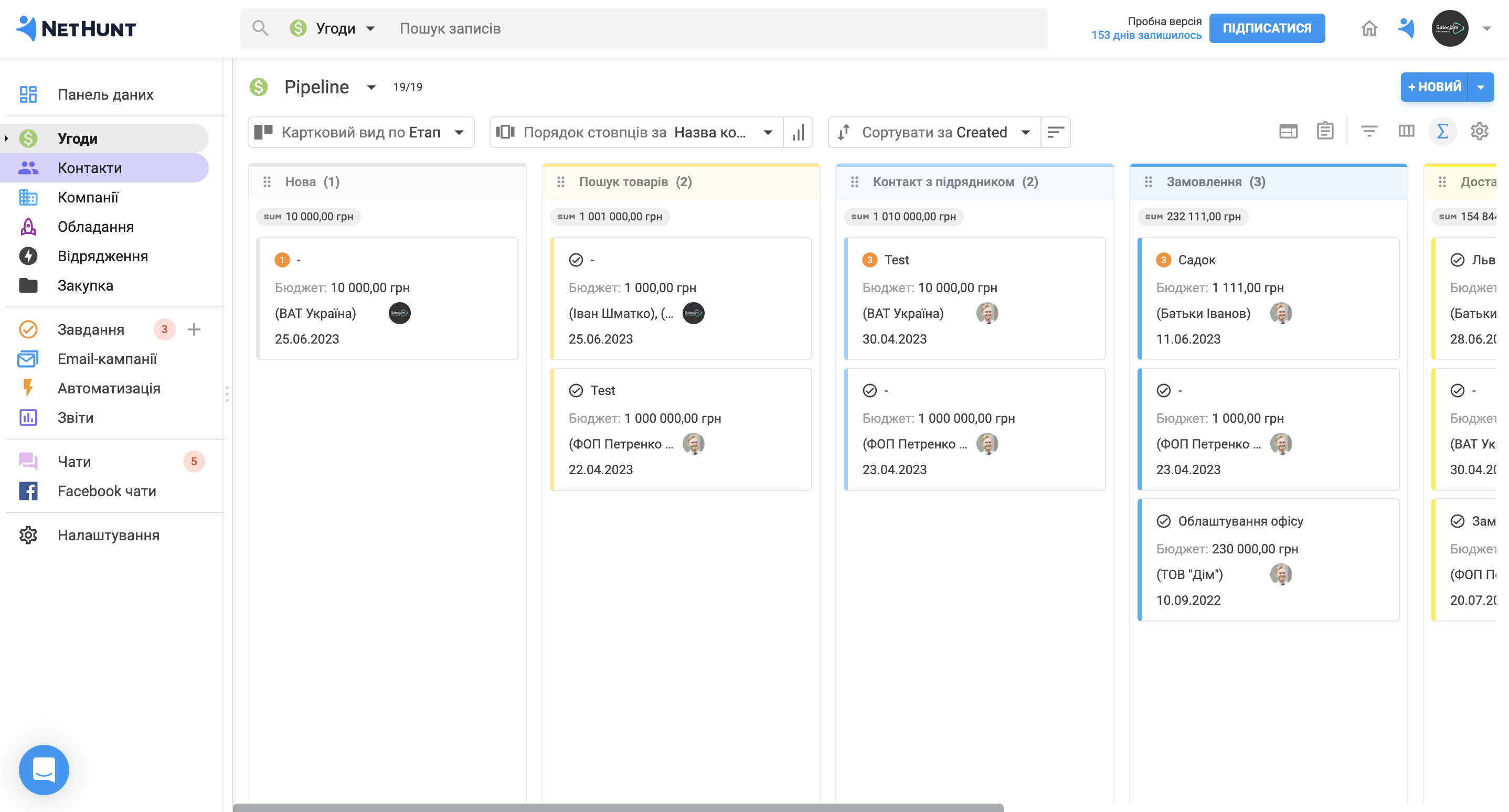1509x812 pixels.
Task: Click the SUM 1 001 000,00 грн total
Action: tap(610, 217)
